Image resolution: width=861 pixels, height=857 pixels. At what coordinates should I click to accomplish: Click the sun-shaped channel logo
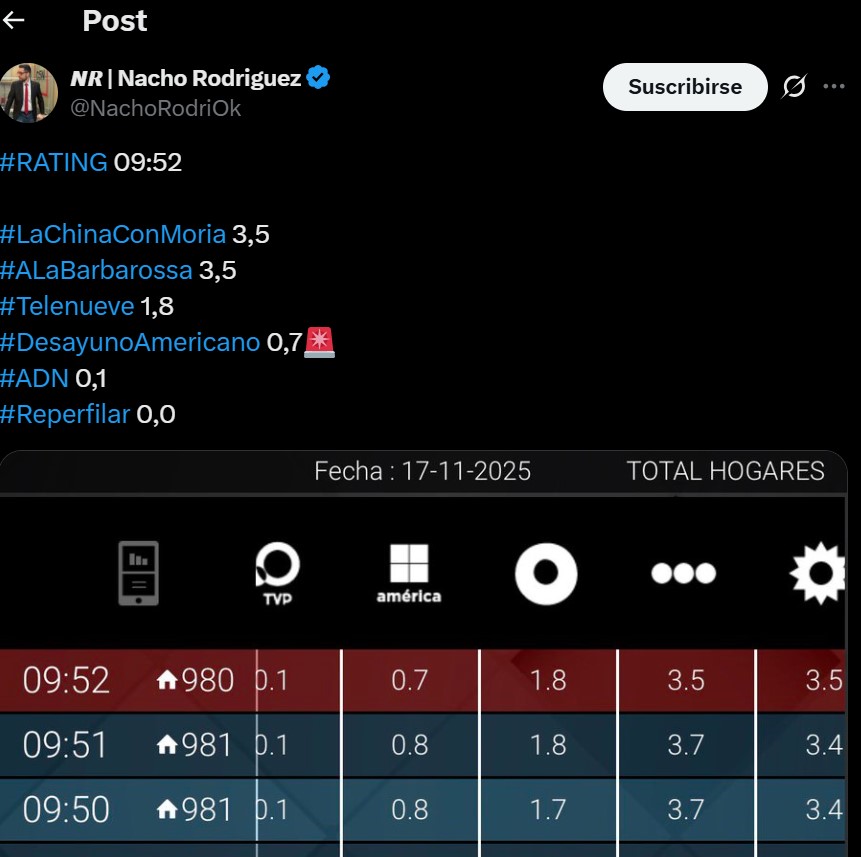click(x=818, y=573)
